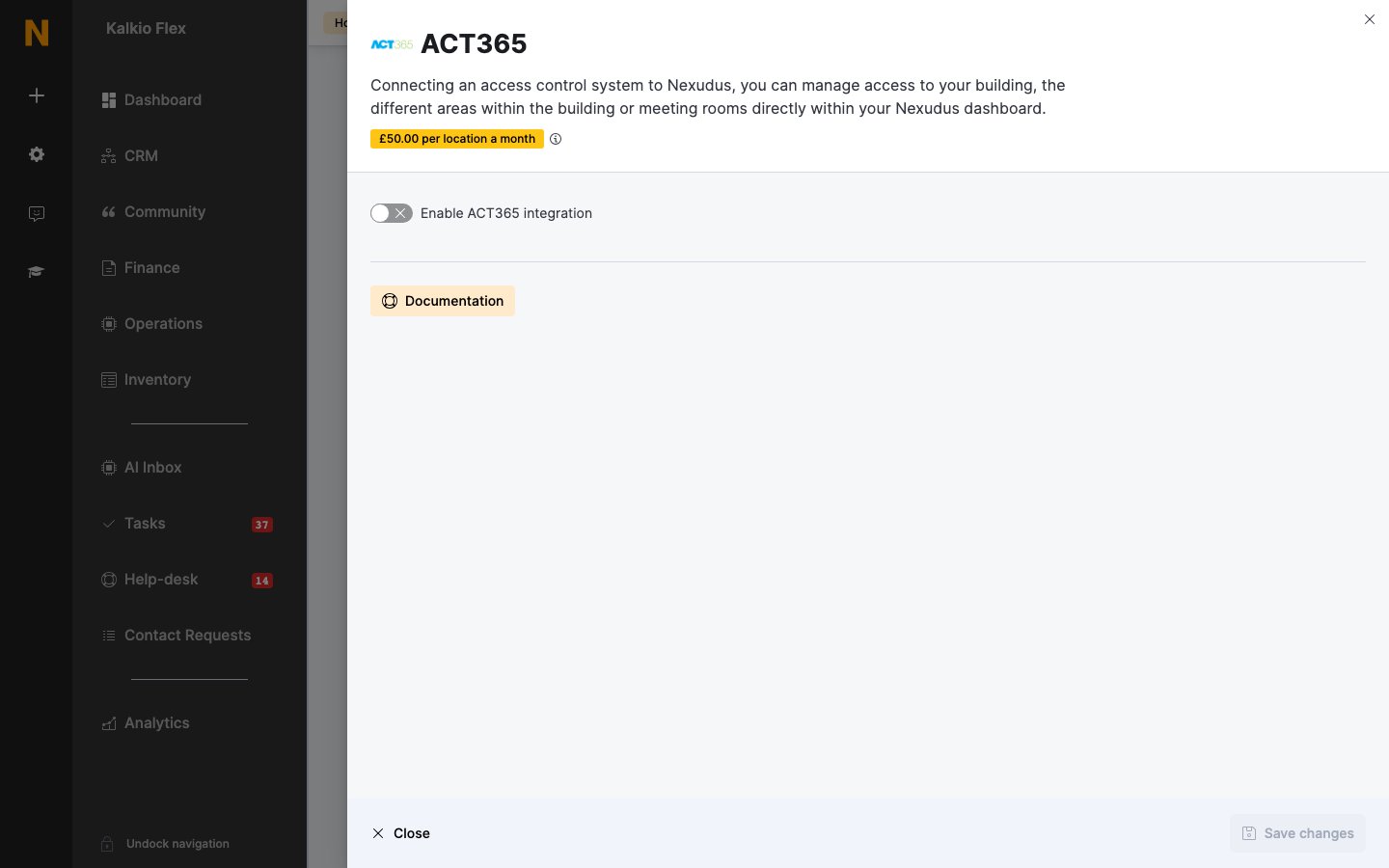Open Tasks with 37 badge
1389x868 pixels.
[187, 524]
